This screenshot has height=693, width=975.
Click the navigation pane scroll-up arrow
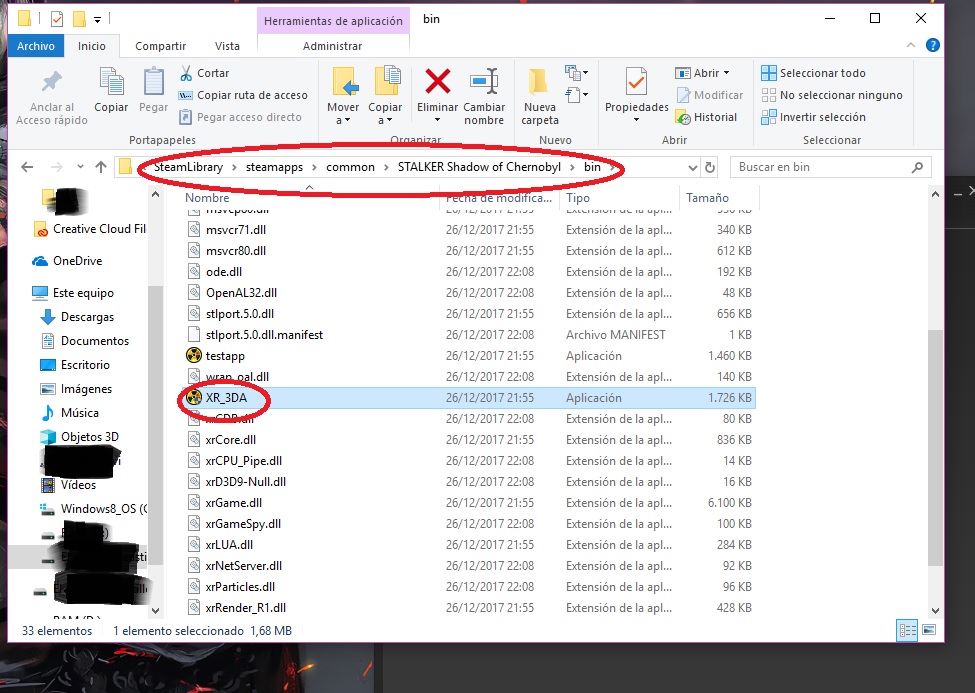tap(155, 195)
